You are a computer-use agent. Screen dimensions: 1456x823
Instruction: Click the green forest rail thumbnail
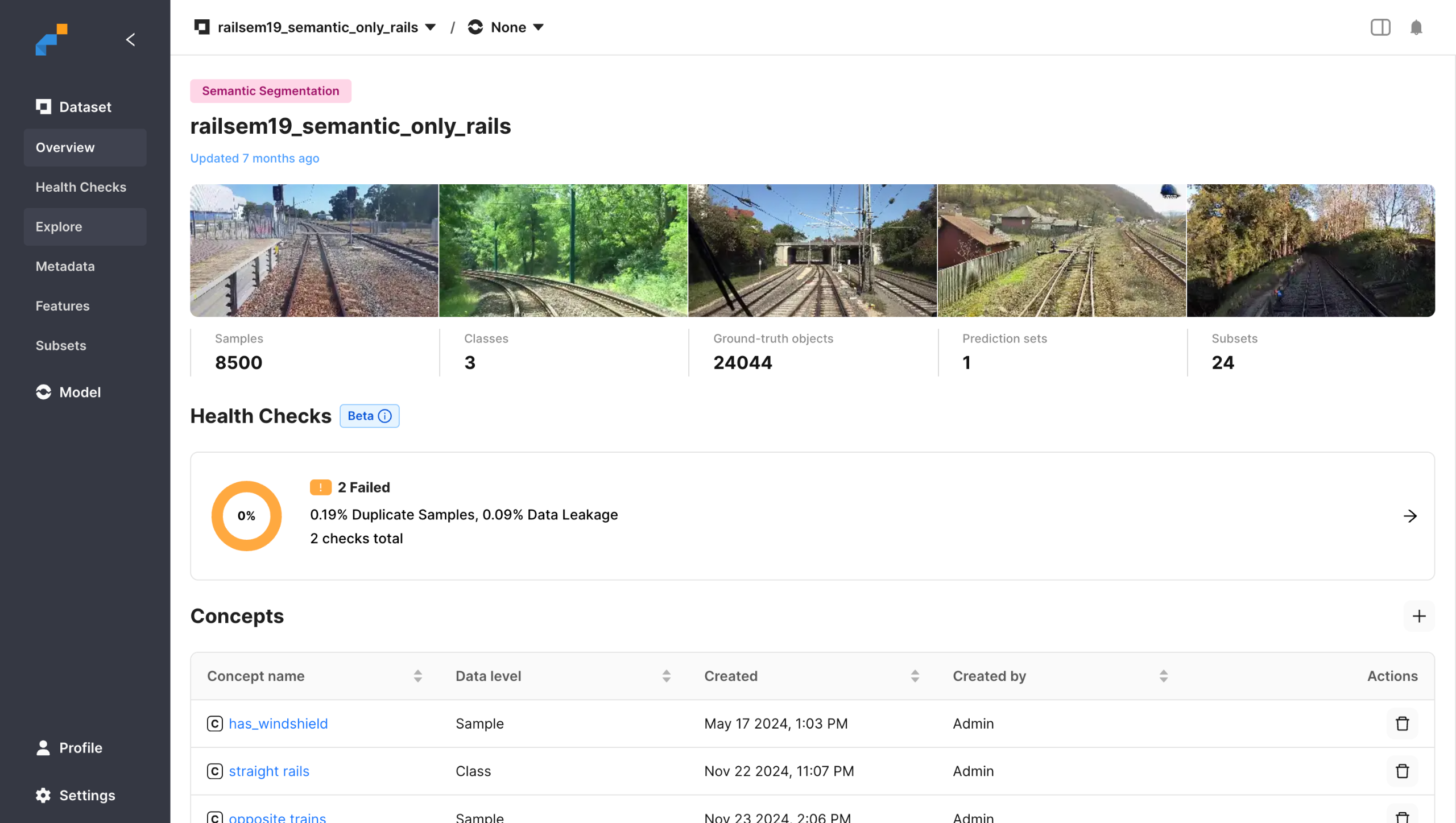click(x=562, y=250)
